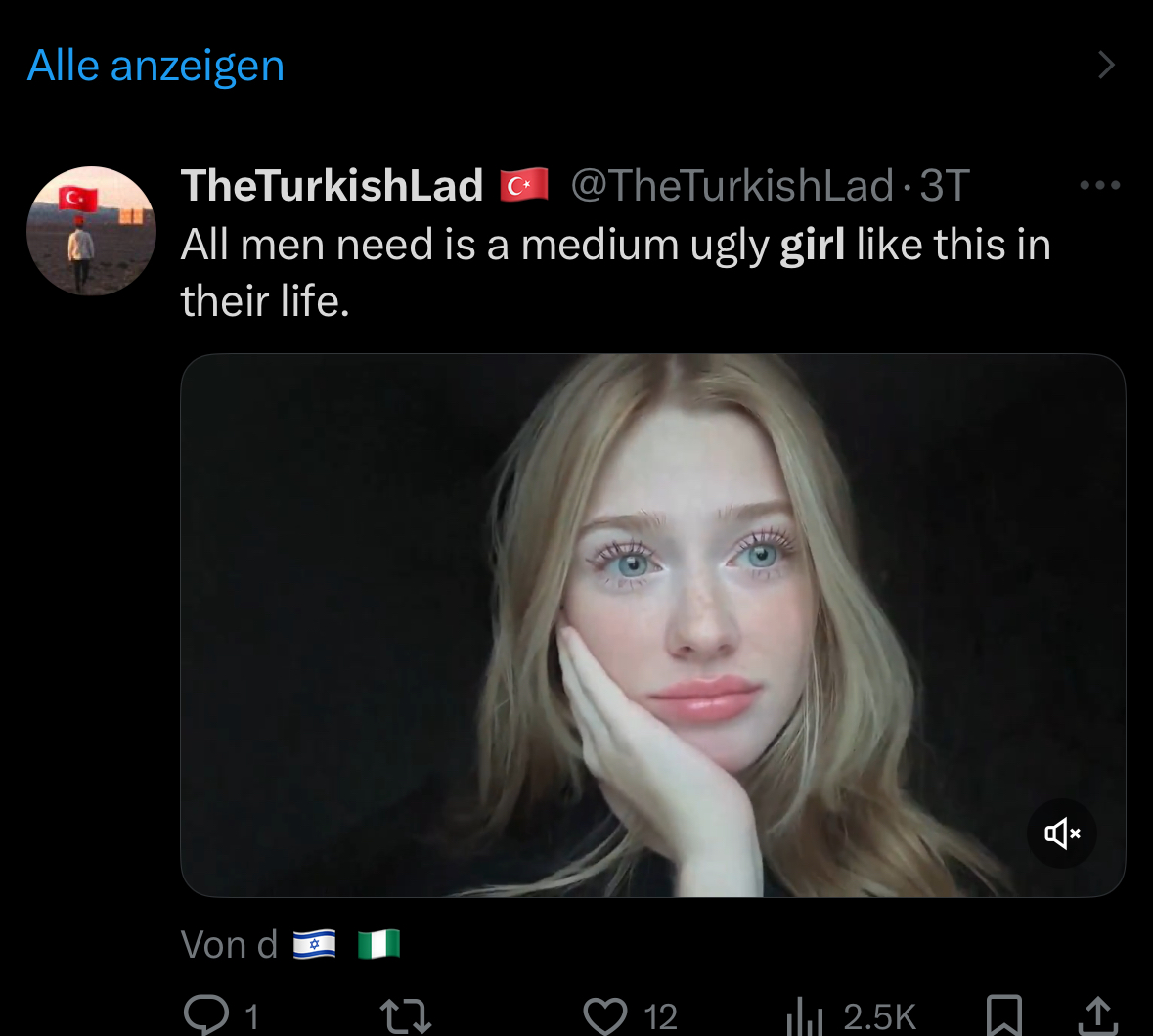The height and width of the screenshot is (1036, 1153).
Task: Bookmark this tweet
Action: pyautogui.click(x=1004, y=1014)
